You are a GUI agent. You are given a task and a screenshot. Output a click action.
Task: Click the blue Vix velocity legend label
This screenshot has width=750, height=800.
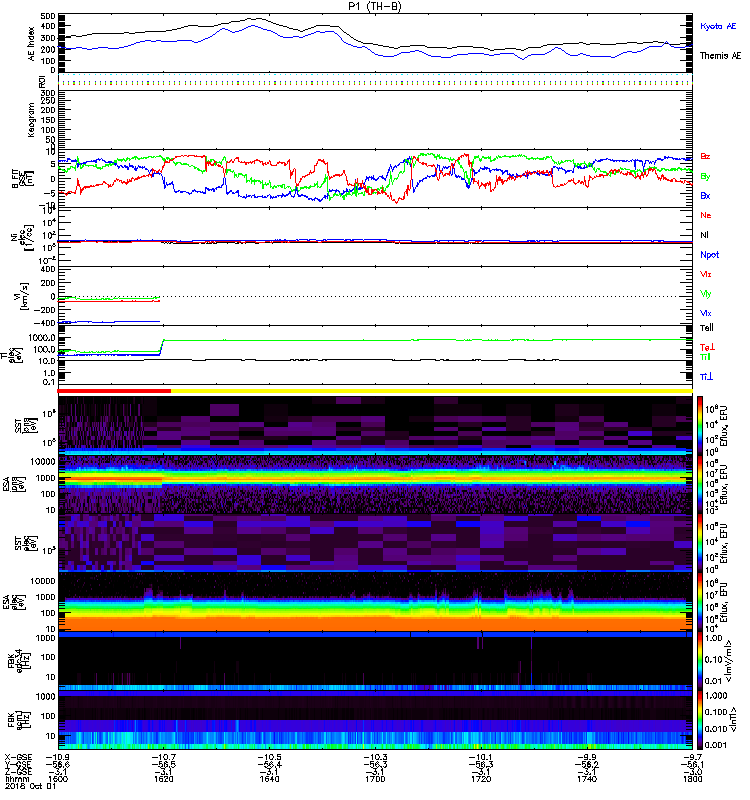click(x=705, y=313)
